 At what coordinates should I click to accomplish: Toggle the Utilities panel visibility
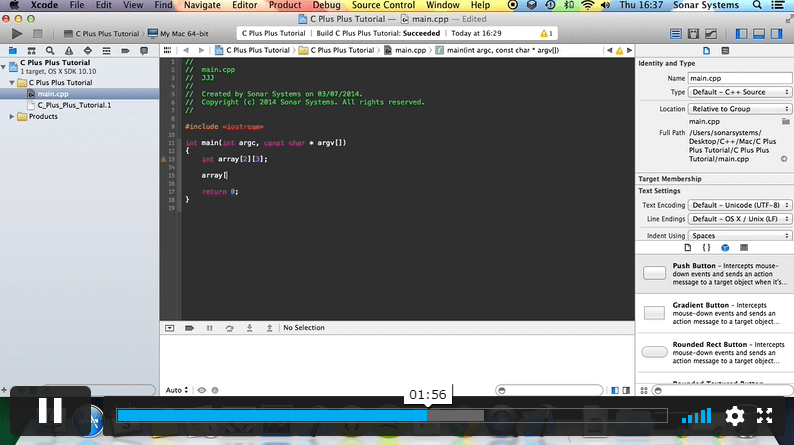click(x=776, y=34)
